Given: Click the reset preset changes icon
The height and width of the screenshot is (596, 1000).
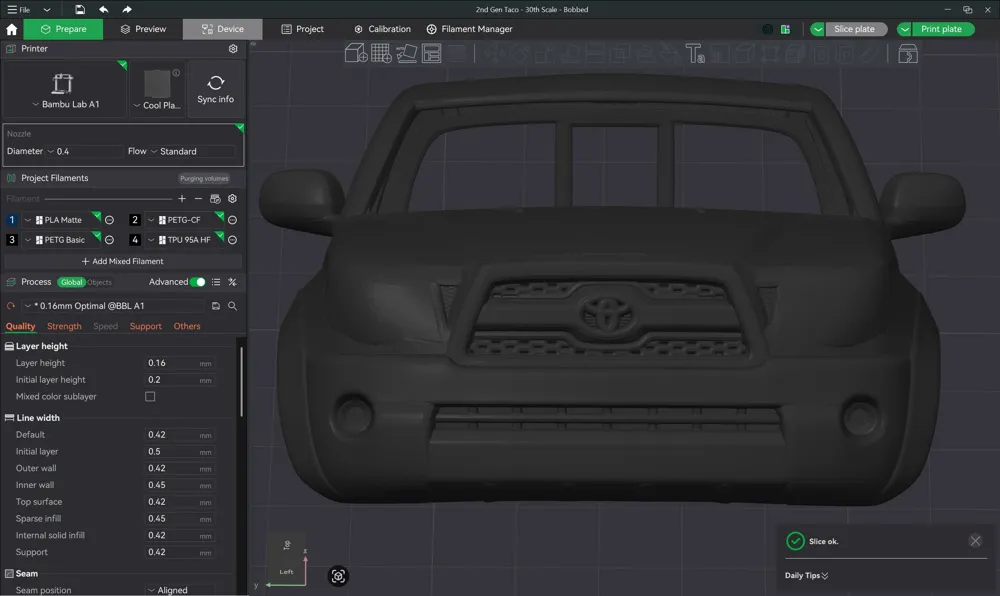Looking at the screenshot, I should tap(11, 306).
